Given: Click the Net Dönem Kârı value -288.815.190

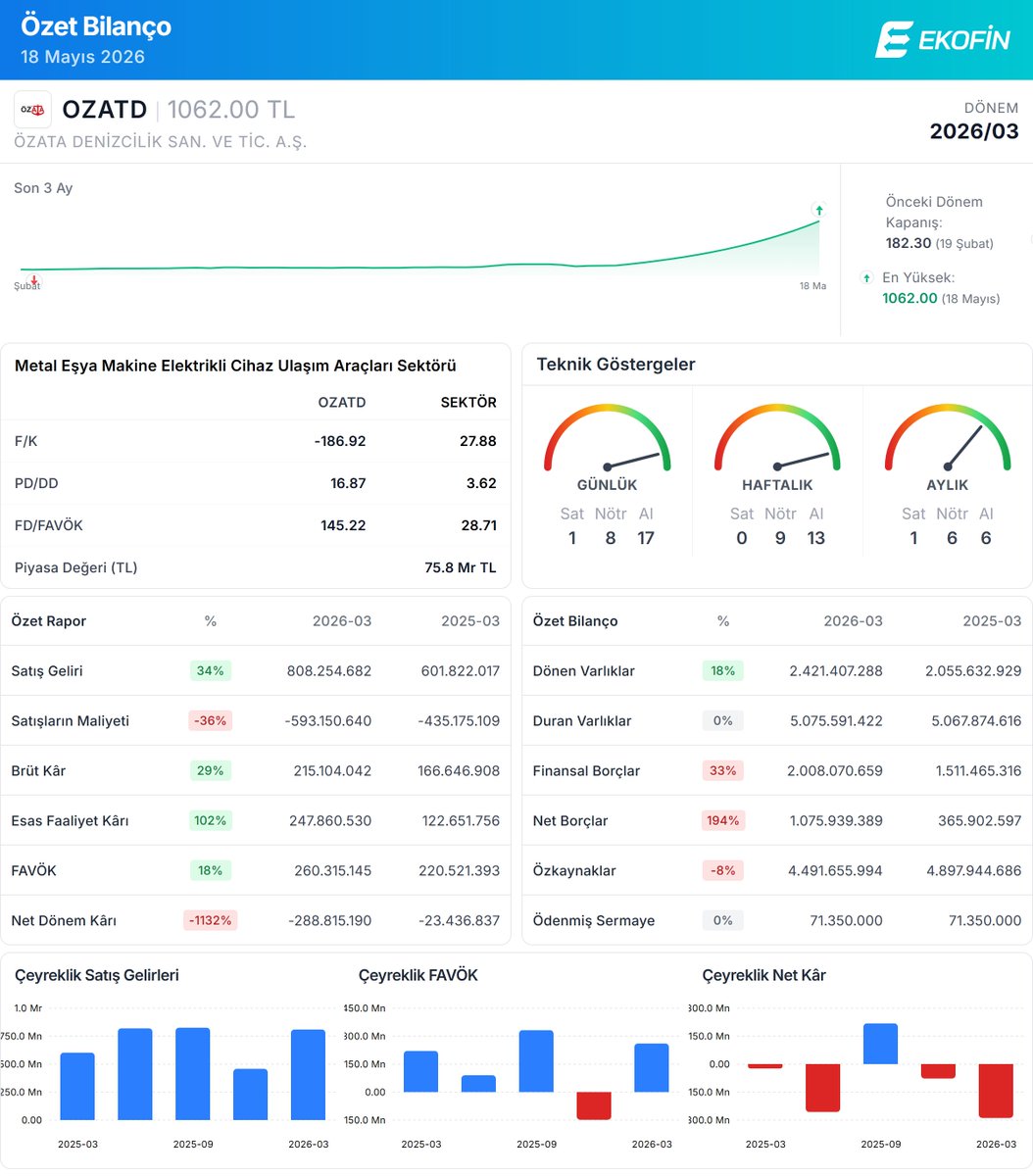Looking at the screenshot, I should click(x=328, y=921).
